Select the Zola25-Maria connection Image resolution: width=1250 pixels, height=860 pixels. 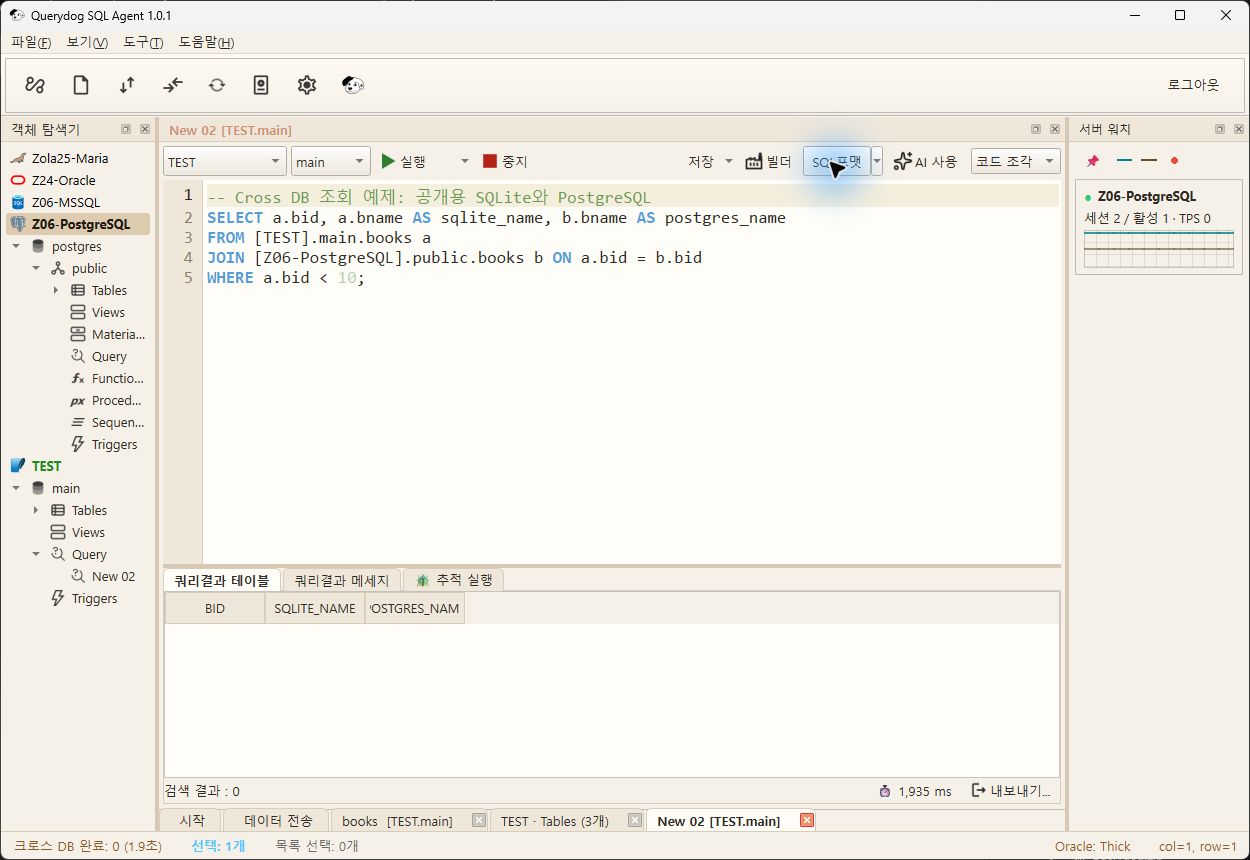click(69, 158)
